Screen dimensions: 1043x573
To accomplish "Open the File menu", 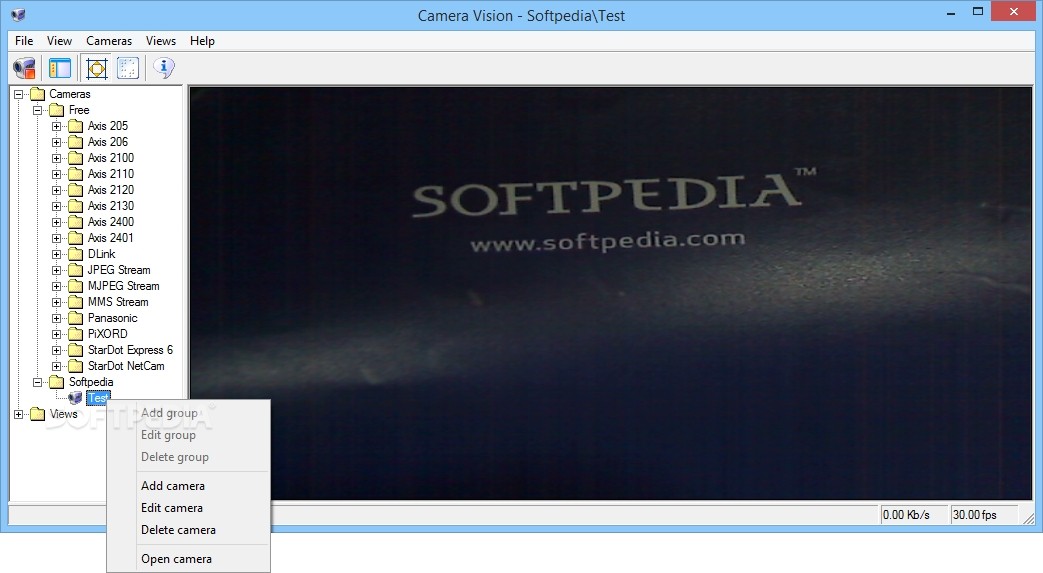I will point(24,41).
